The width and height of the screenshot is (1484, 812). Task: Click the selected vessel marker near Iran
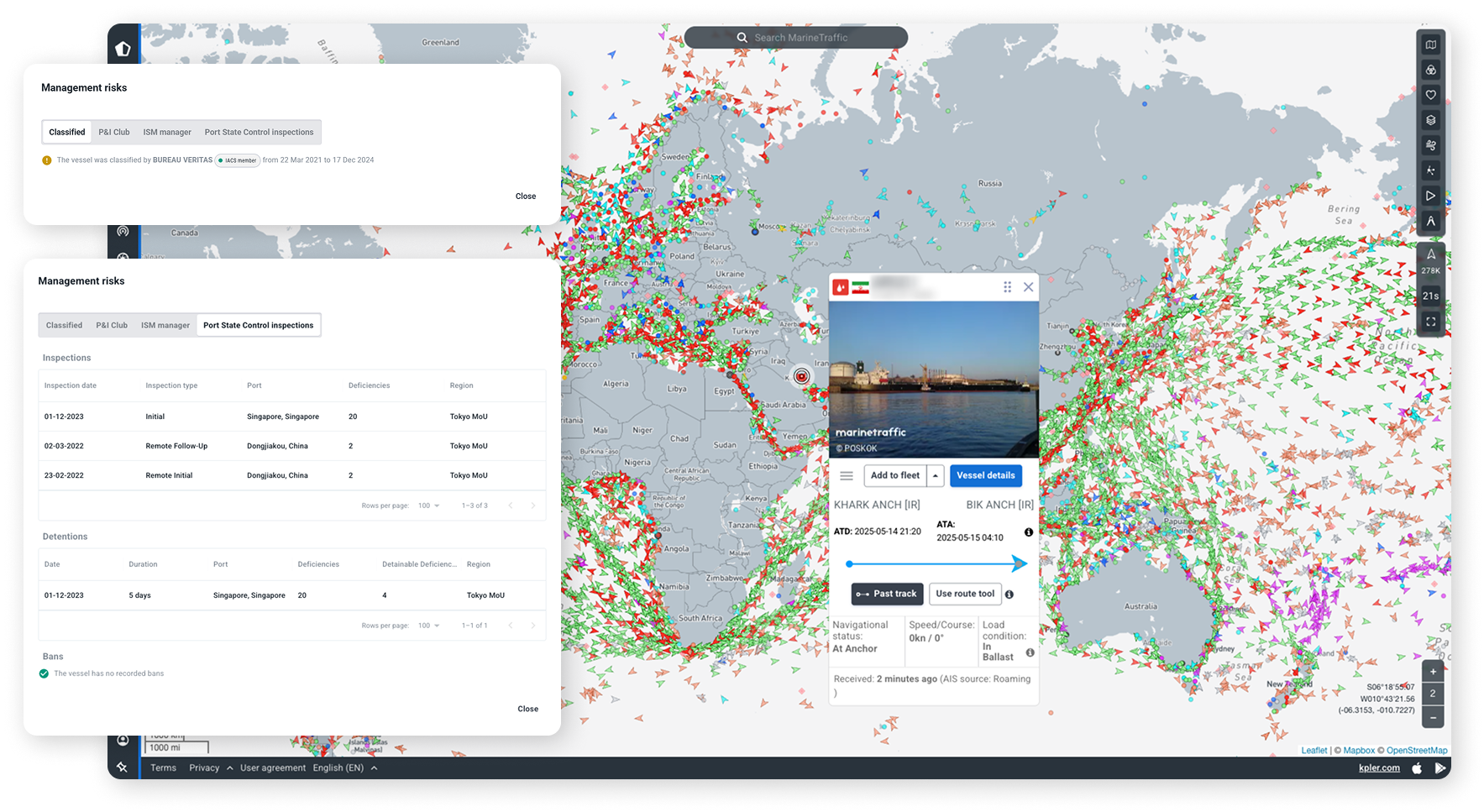[x=802, y=376]
